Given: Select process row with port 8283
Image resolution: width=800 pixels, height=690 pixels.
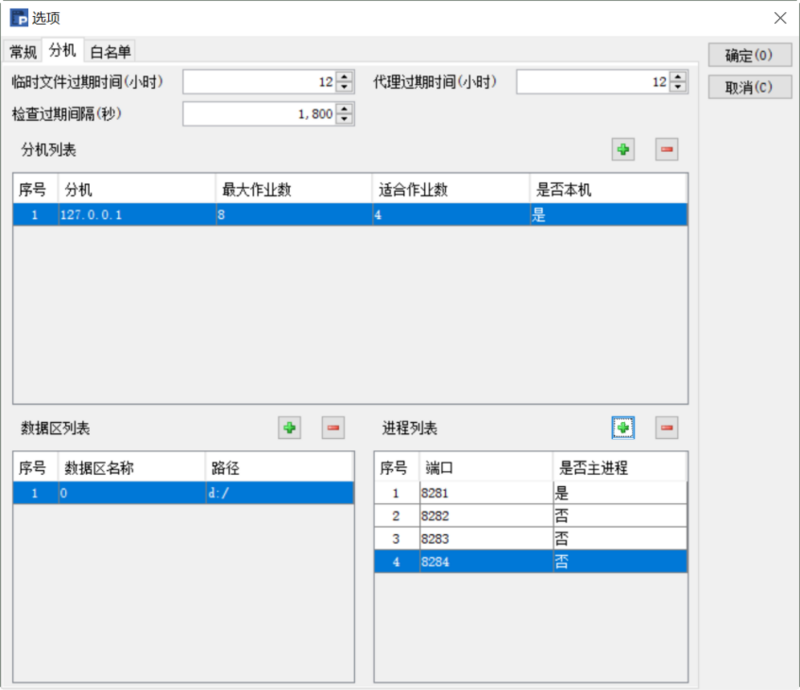Looking at the screenshot, I should coord(531,539).
